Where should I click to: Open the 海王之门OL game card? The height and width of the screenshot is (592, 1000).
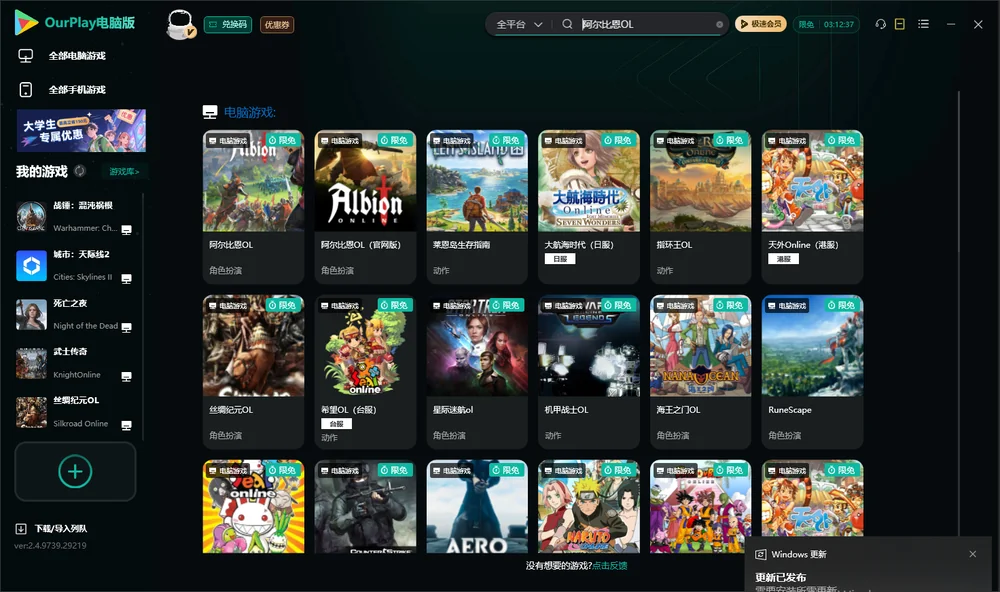[x=700, y=372]
